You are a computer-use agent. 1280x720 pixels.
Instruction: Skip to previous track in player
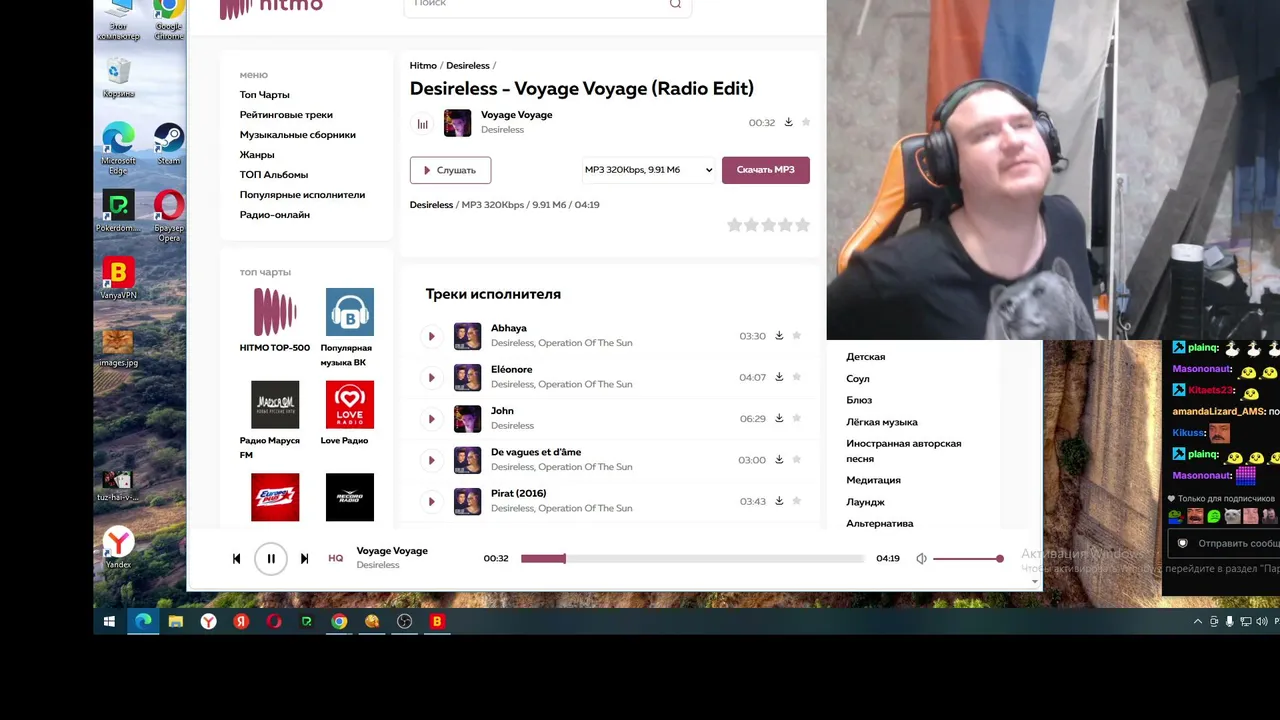[x=237, y=559]
